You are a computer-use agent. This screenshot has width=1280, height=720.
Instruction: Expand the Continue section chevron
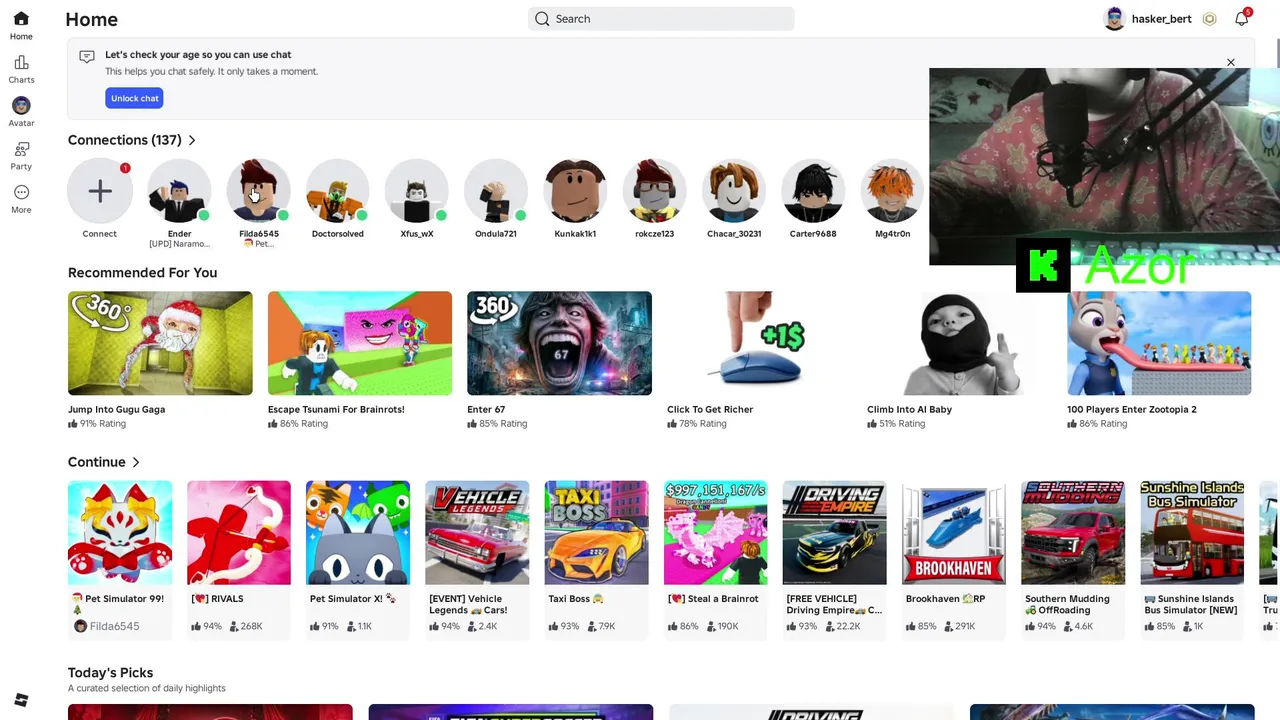click(x=136, y=462)
